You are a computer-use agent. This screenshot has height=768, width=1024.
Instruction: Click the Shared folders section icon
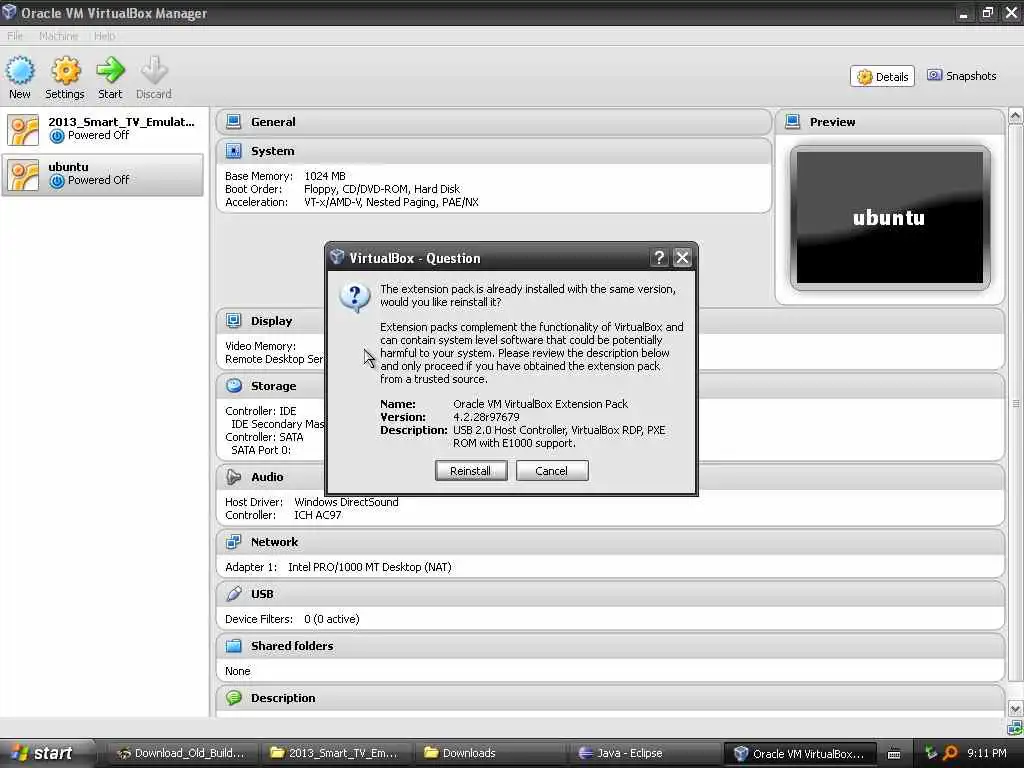point(233,646)
